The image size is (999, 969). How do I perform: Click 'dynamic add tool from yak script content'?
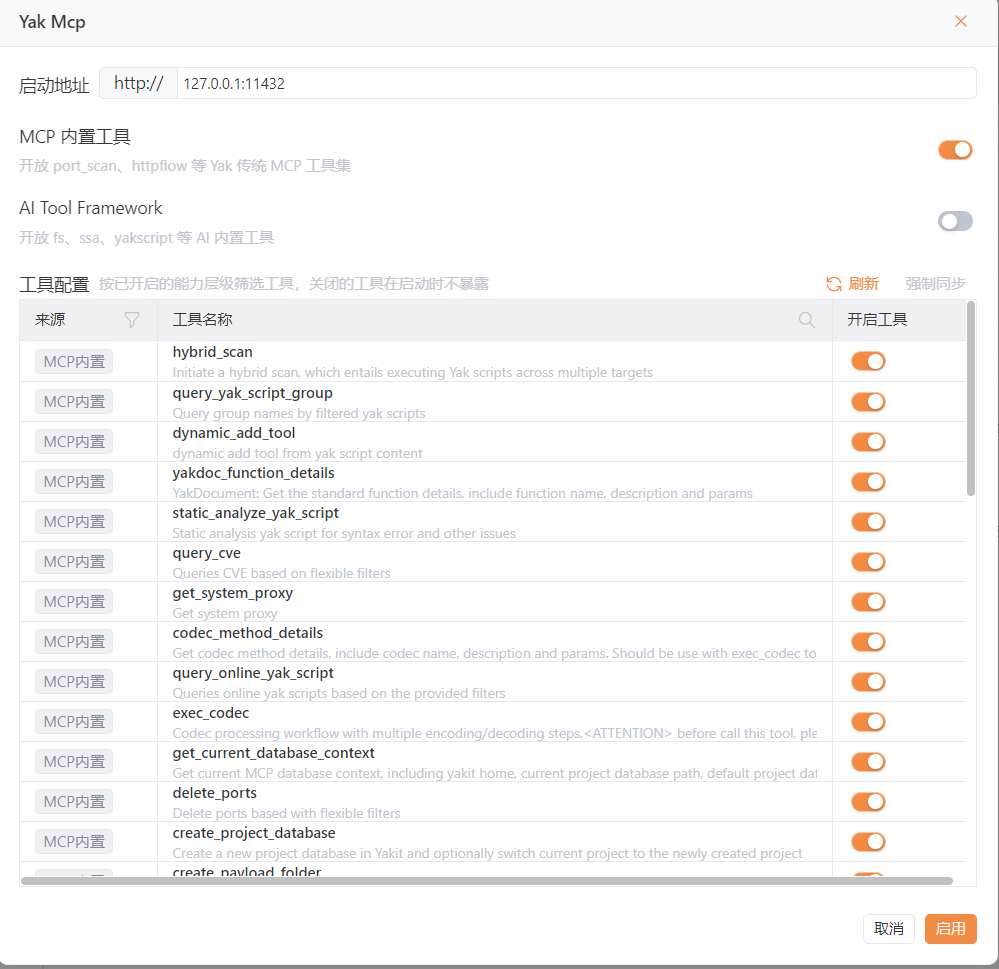pos(297,454)
